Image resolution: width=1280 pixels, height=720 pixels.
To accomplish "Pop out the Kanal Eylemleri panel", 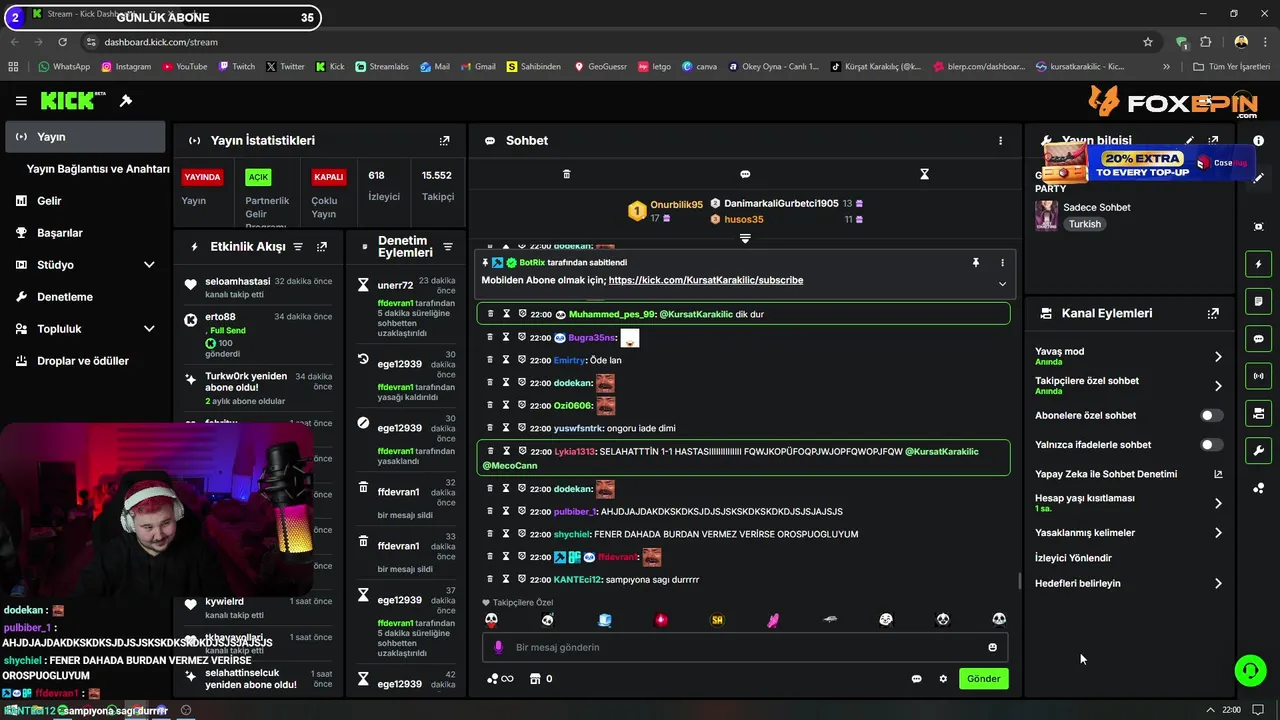I will point(1213,313).
